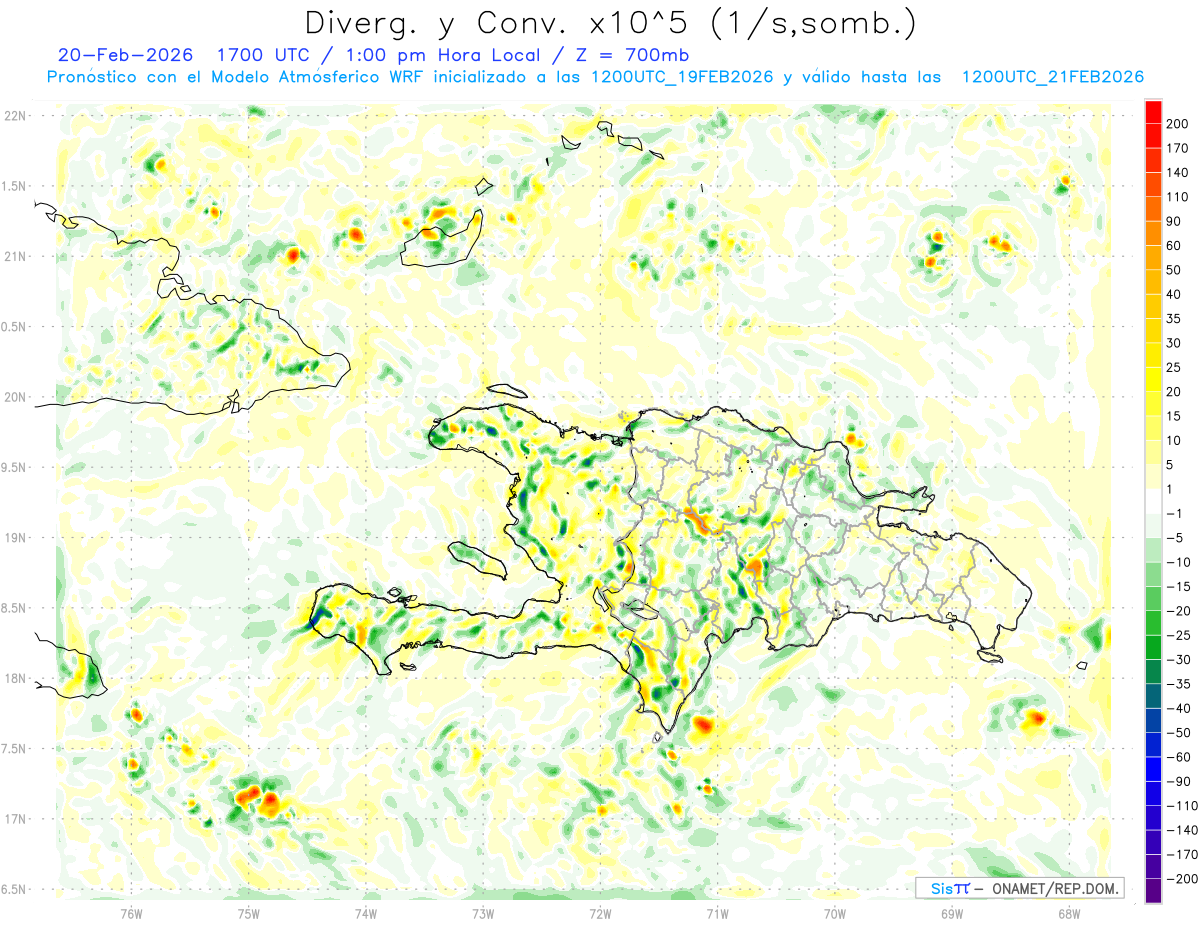Click the '73W' longitude label
Viewport: 1200px width, 927px height.
point(483,913)
